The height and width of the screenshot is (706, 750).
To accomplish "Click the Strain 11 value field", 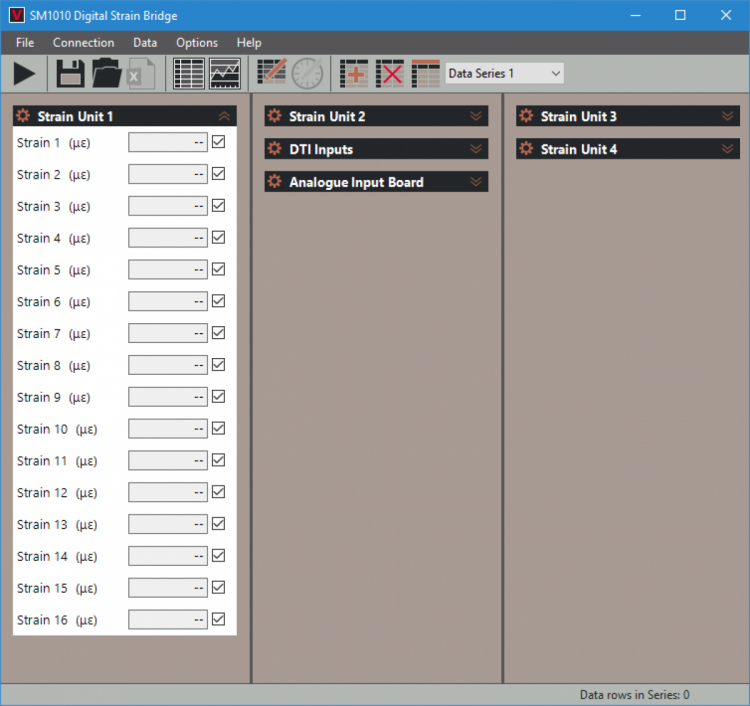I will (x=168, y=460).
